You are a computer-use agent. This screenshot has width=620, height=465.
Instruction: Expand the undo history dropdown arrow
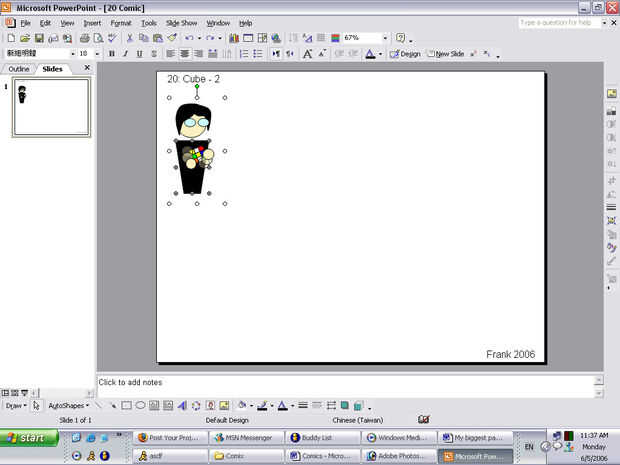(x=199, y=38)
